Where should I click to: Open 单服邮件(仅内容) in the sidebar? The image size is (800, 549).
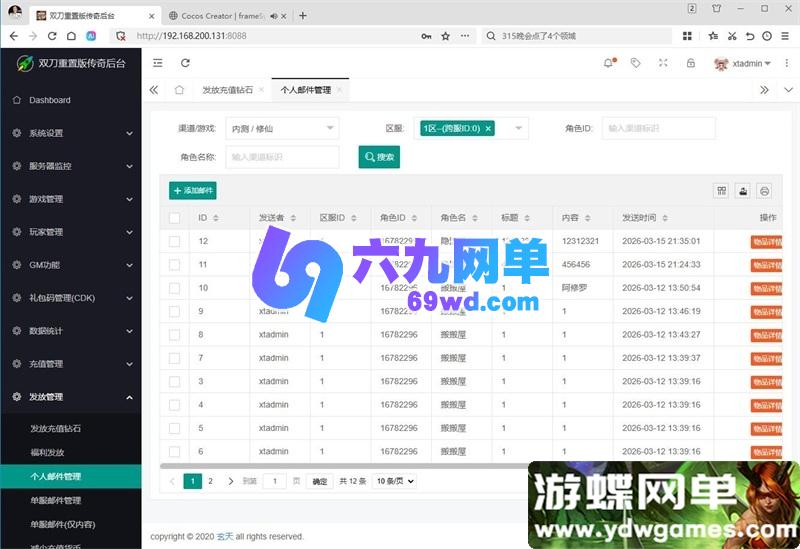click(x=71, y=525)
